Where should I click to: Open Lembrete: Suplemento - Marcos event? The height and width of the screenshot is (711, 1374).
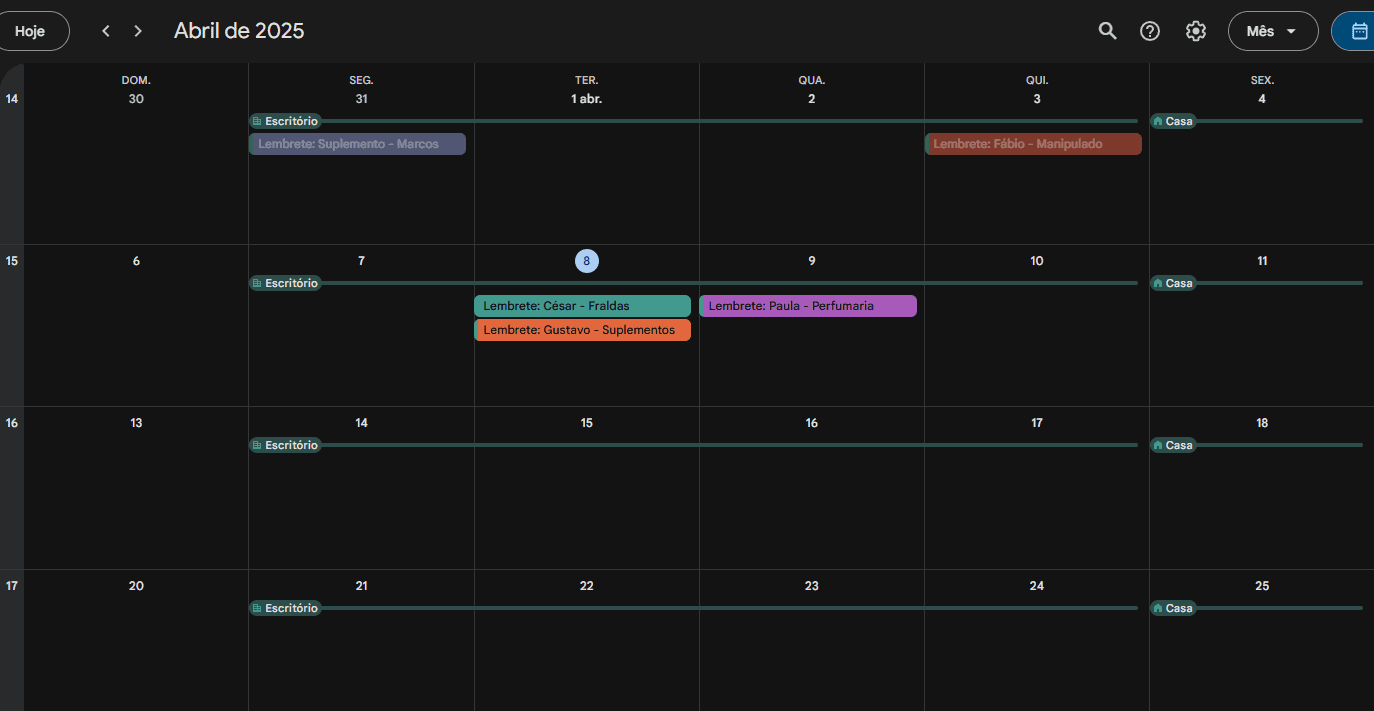tap(357, 144)
